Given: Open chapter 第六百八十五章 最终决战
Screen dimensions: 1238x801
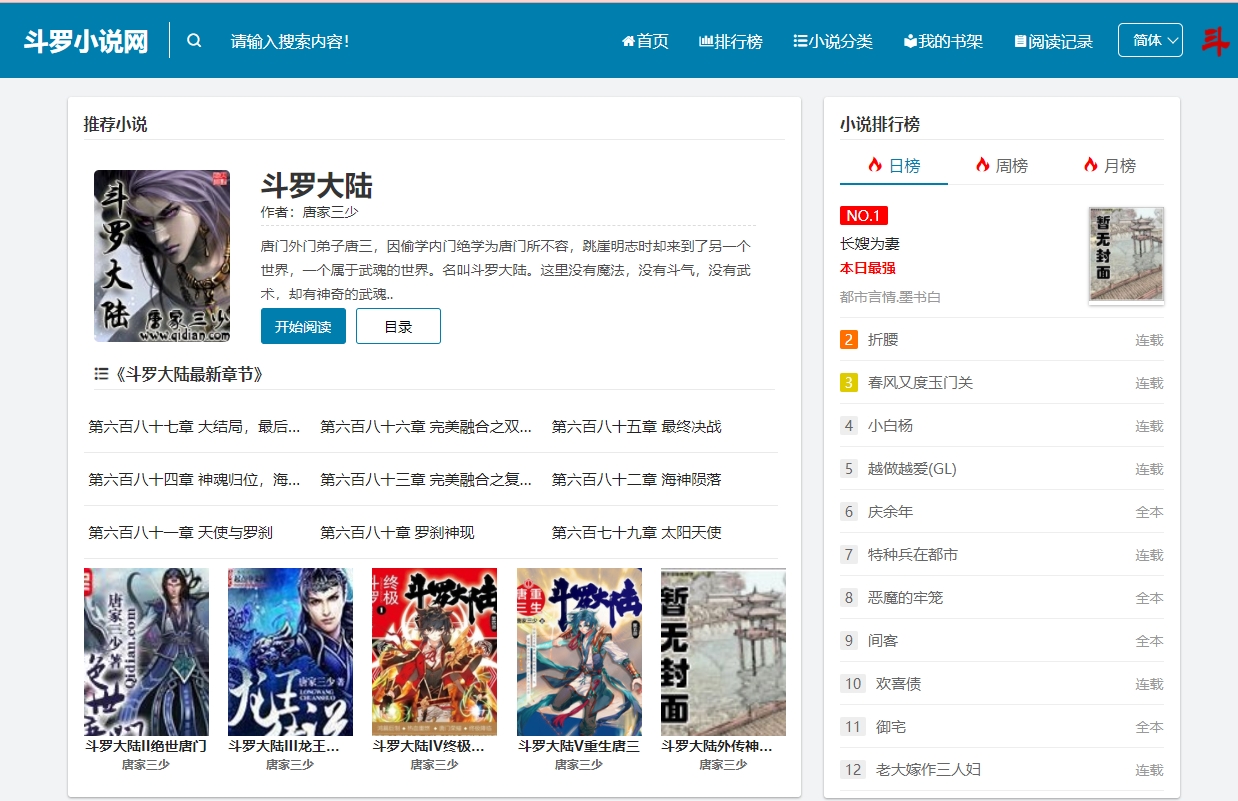Looking at the screenshot, I should click(x=637, y=426).
